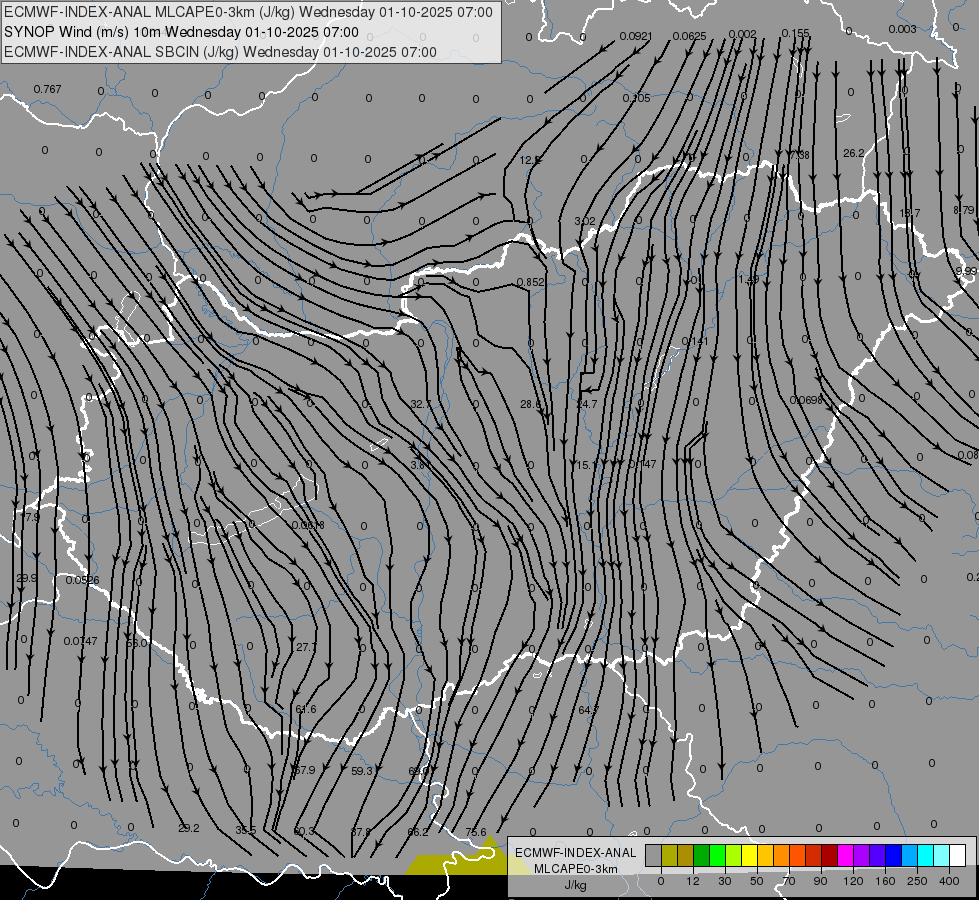979x900 pixels.
Task: Click the map value 26.2
Action: tap(854, 153)
